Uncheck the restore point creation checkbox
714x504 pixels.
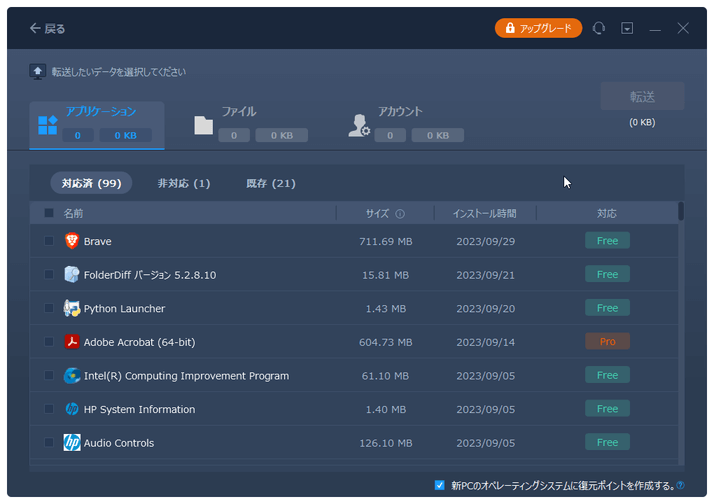440,485
